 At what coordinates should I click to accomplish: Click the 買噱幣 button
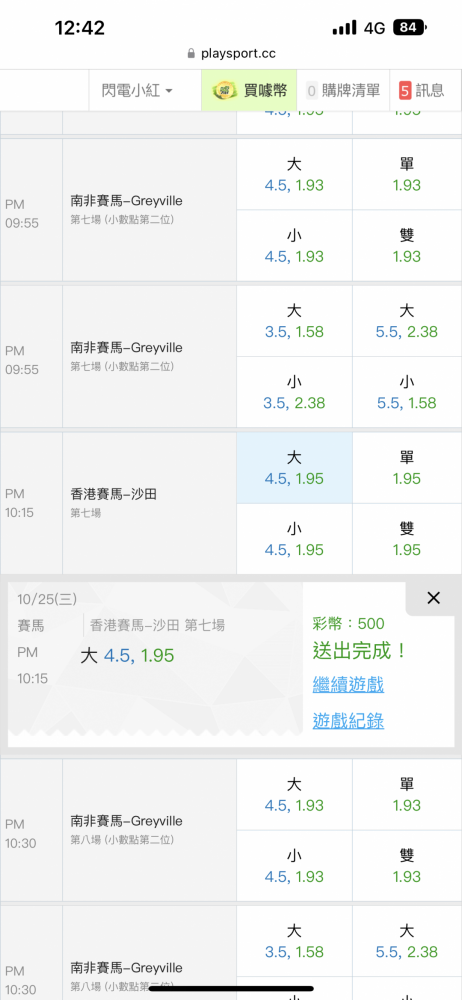click(x=250, y=91)
